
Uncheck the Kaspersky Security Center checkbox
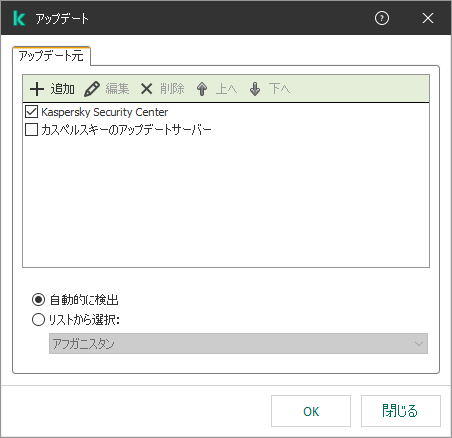click(31, 112)
